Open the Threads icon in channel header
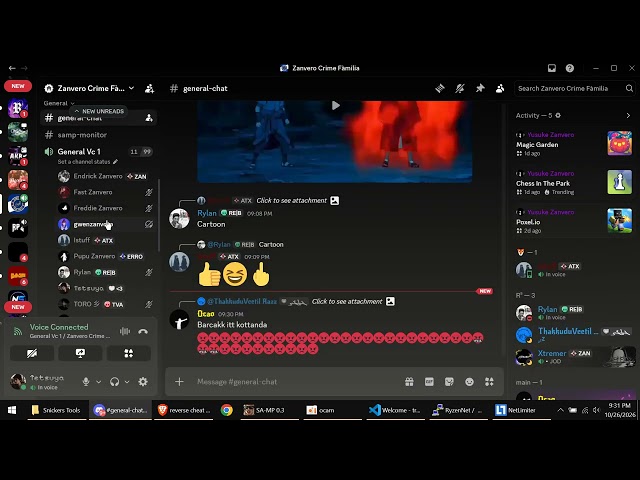 (440, 88)
